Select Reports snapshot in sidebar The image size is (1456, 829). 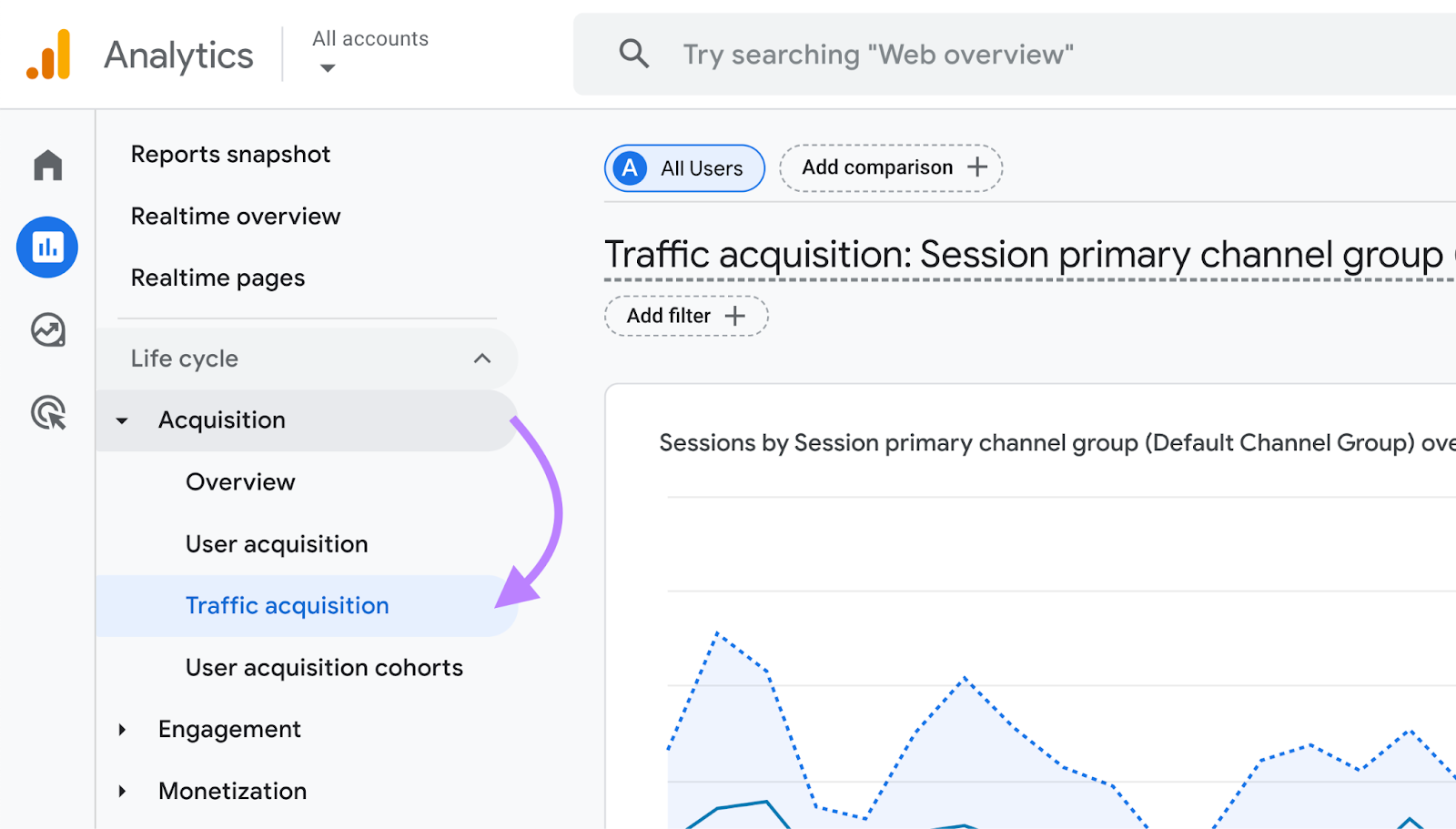tap(230, 154)
